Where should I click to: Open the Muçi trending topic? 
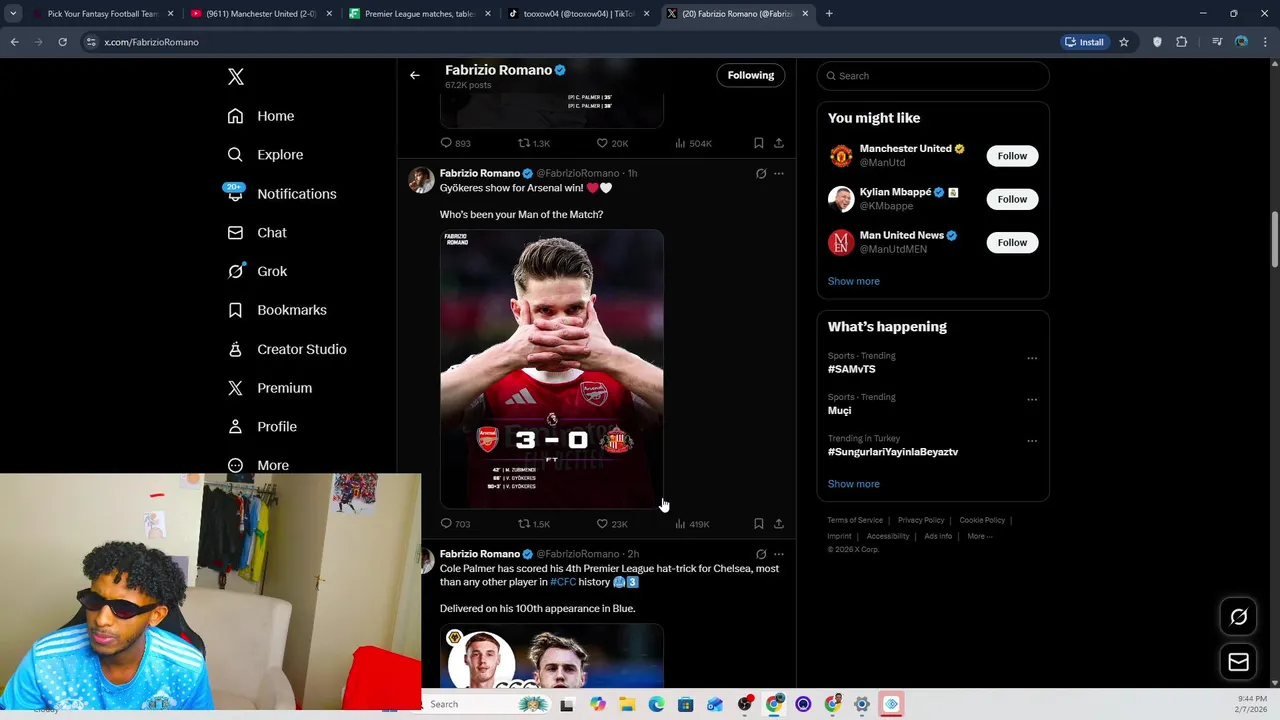pos(839,410)
